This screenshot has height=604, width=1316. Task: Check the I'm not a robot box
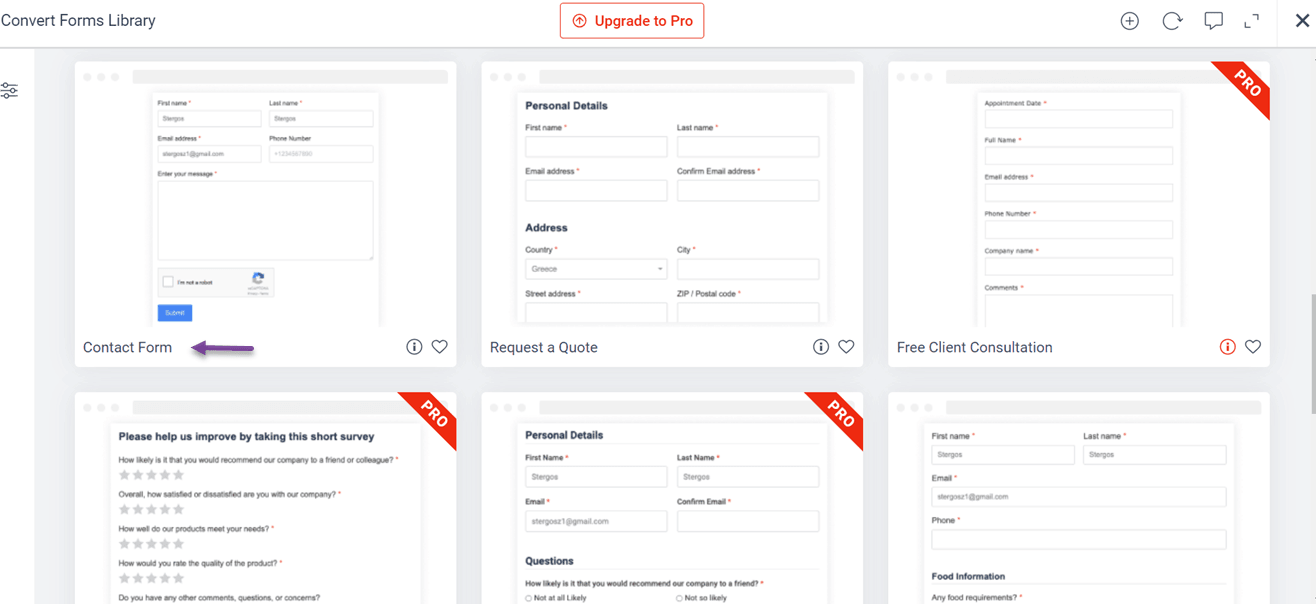[168, 282]
